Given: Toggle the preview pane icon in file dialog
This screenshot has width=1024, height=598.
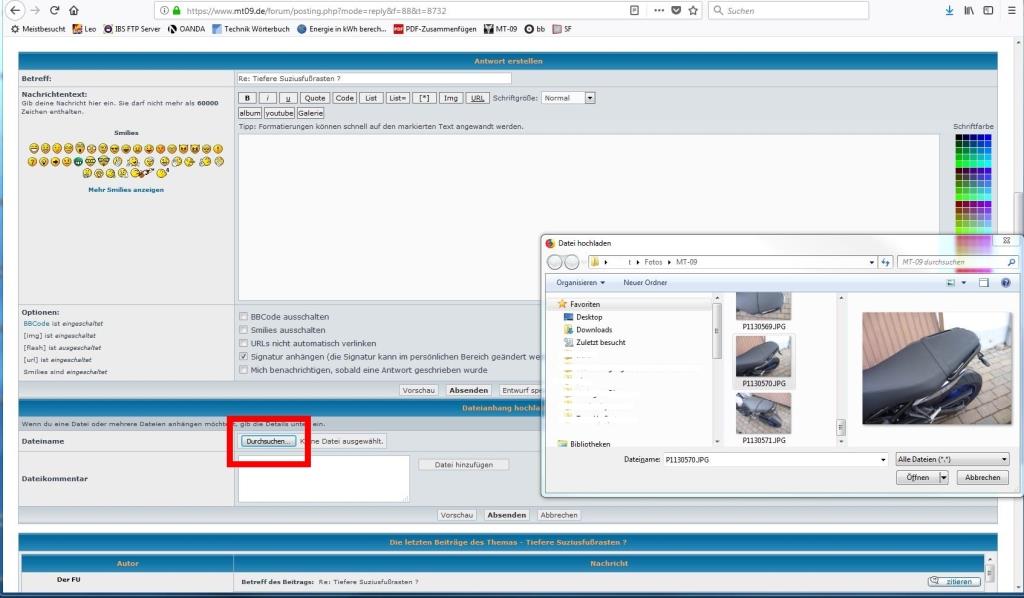Looking at the screenshot, I should 984,283.
